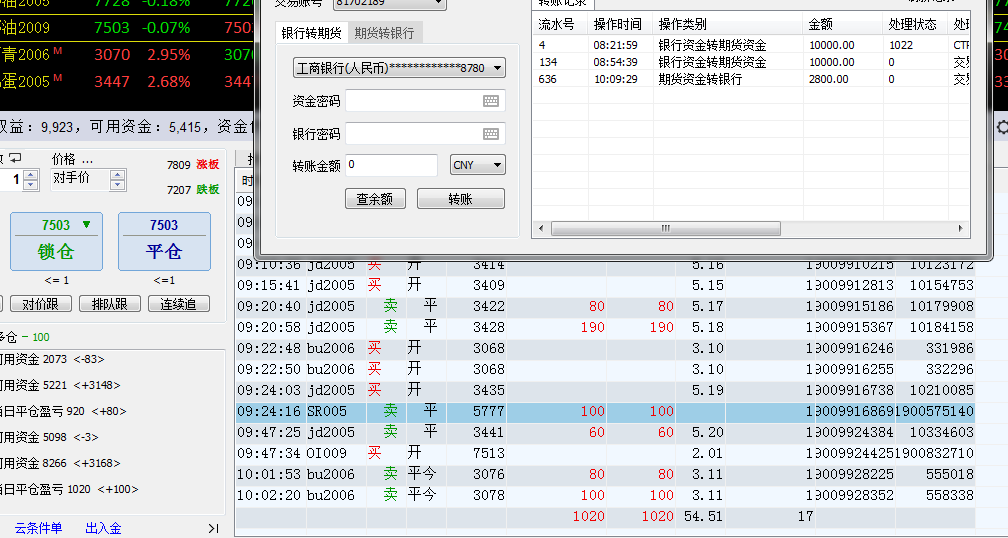Select the 09:47:34 OI009 trade row
1008x538 pixels.
tap(605, 453)
